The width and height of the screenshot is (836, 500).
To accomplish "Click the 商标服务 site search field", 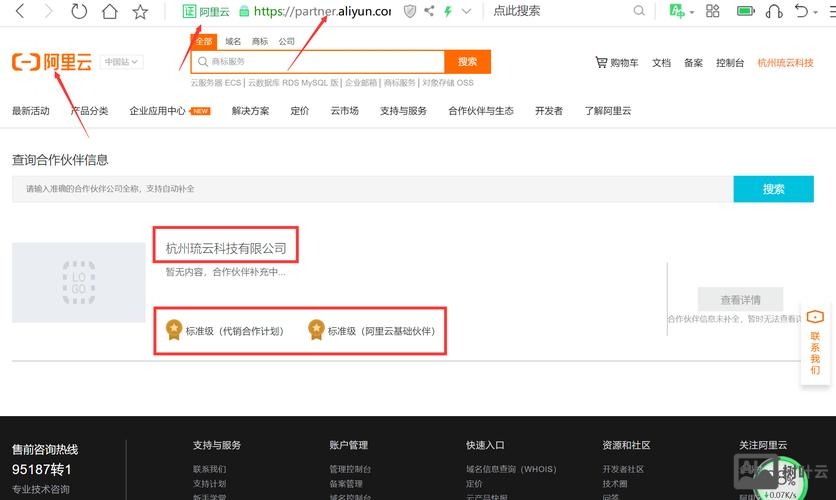I will point(318,62).
